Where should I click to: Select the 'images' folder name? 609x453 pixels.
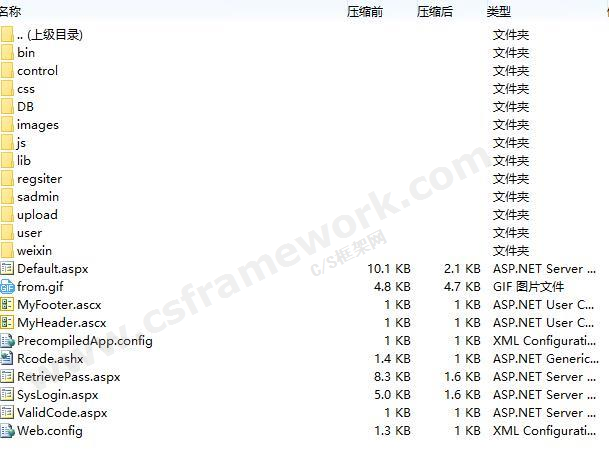pos(38,125)
